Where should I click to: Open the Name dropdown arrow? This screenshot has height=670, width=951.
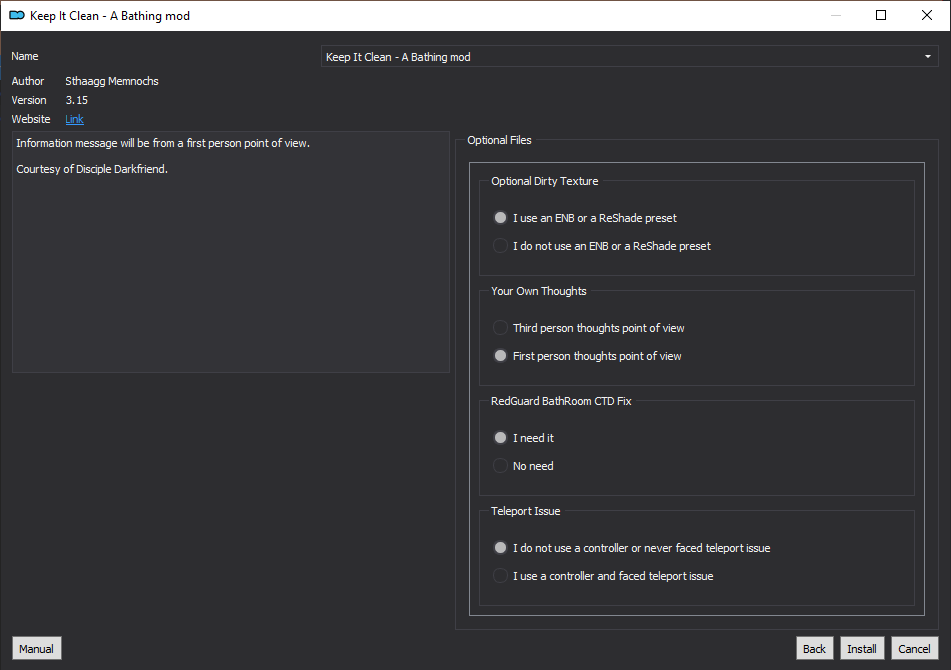927,57
